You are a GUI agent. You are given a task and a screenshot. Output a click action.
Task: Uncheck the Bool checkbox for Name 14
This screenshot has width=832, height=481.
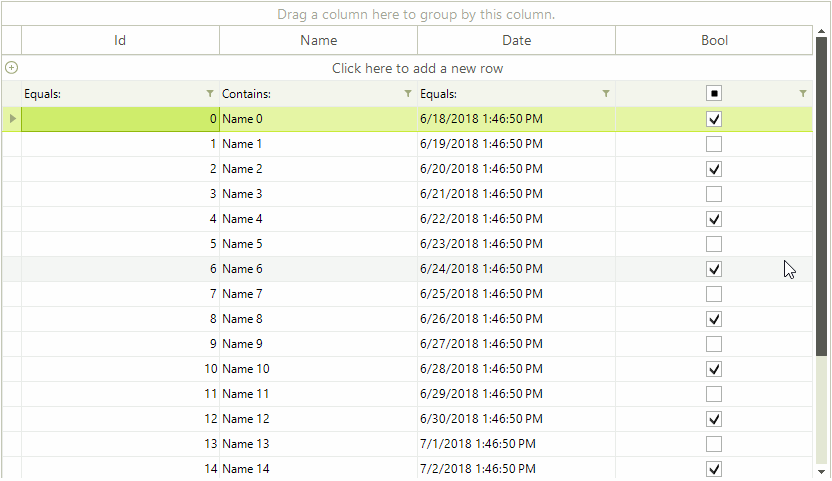coord(714,469)
